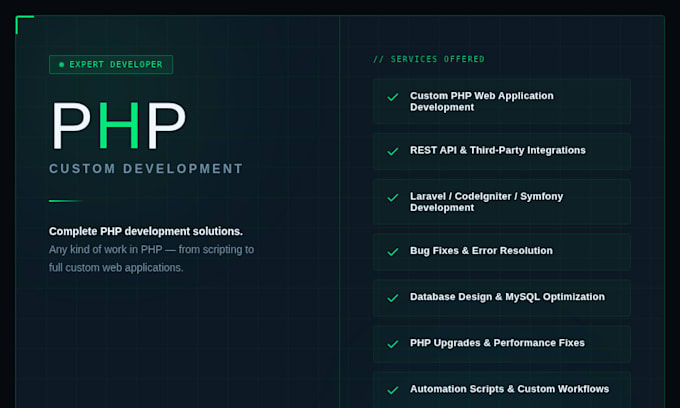Click 'Complete PHP development solutions.' text
680x408 pixels.
[146, 232]
